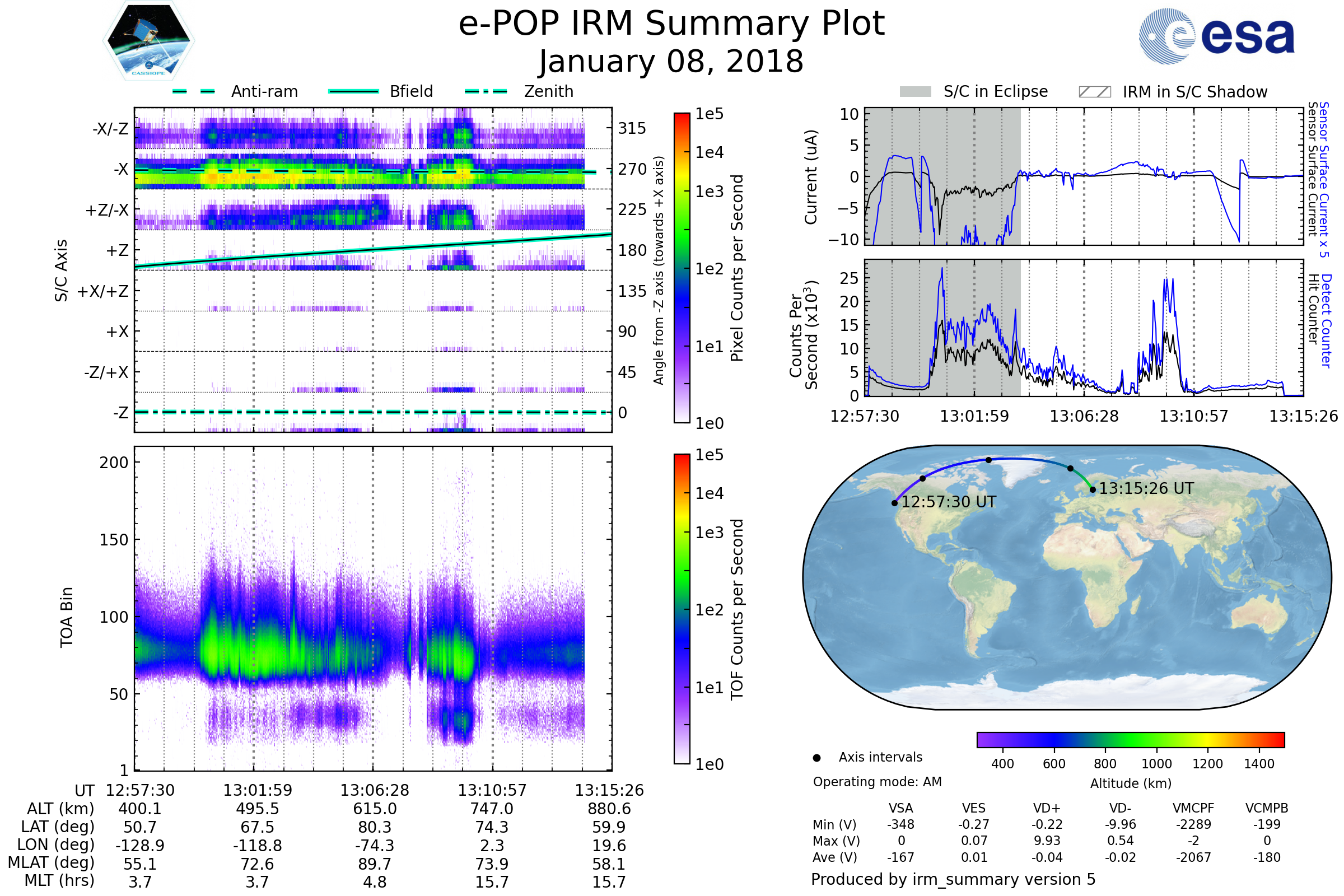Click the ESA logo
Image resolution: width=1344 pixels, height=896 pixels.
1216,36
